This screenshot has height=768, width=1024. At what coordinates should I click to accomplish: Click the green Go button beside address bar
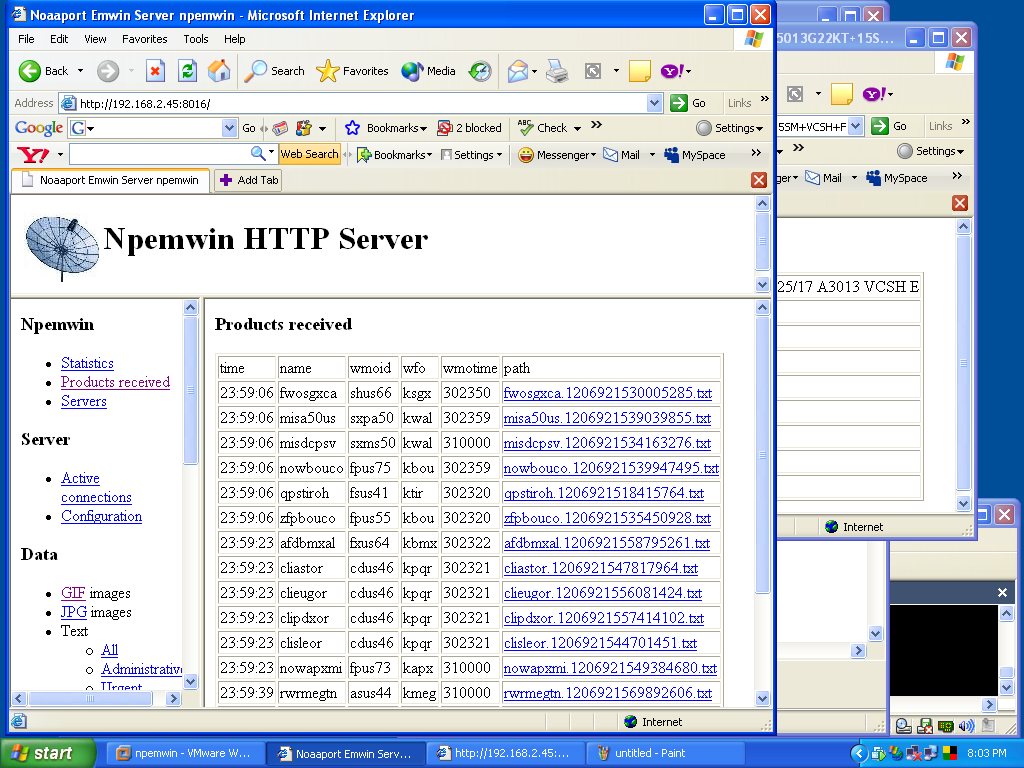click(x=689, y=103)
